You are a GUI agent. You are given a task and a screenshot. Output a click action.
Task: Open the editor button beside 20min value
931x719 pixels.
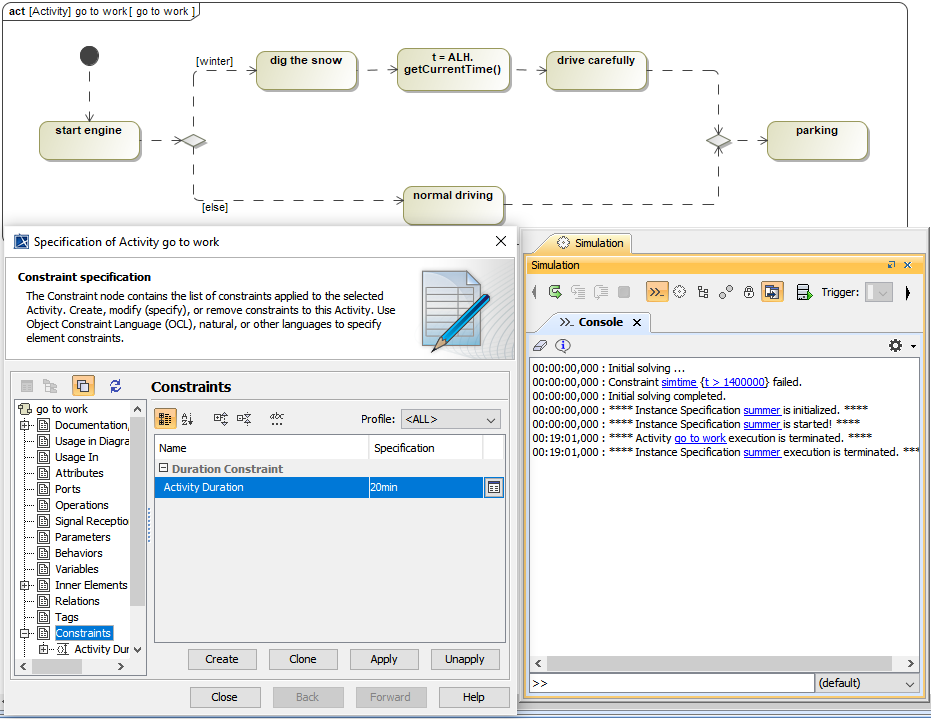tap(494, 487)
